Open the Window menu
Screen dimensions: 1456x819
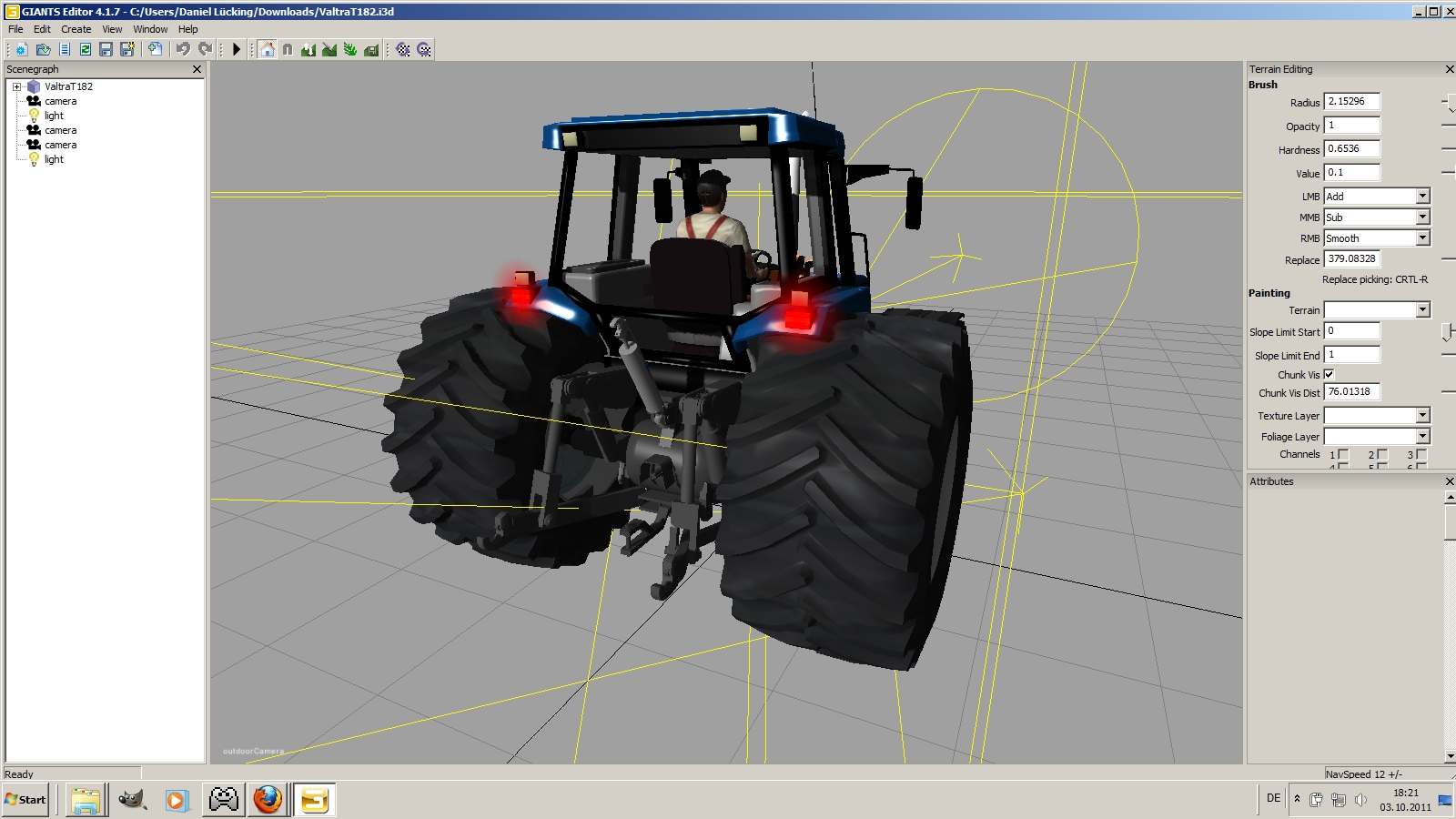point(150,29)
